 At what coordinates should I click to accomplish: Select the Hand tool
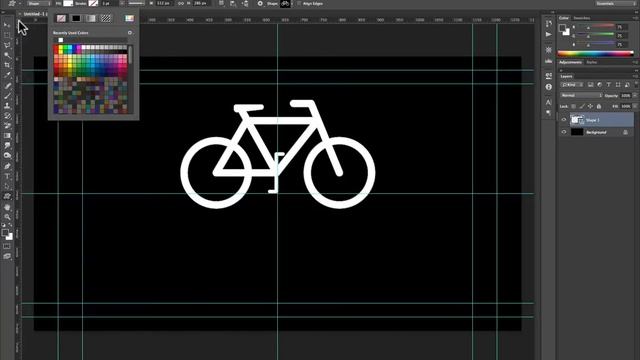(7, 207)
